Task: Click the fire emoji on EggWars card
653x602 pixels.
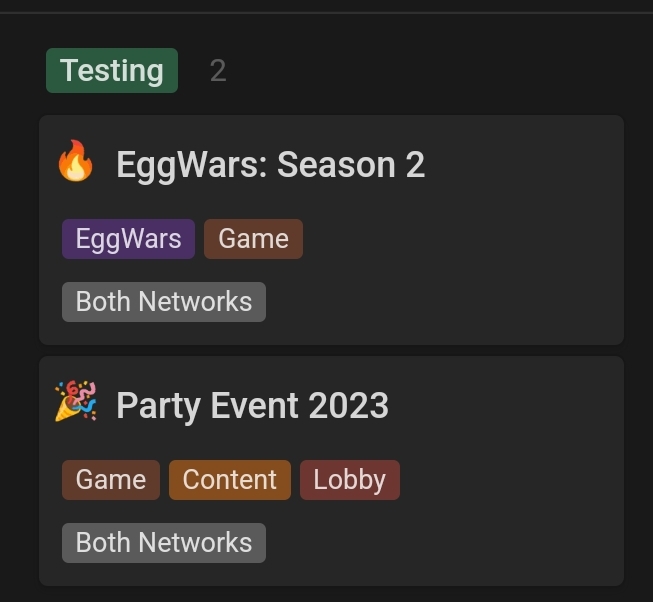Action: click(x=75, y=161)
